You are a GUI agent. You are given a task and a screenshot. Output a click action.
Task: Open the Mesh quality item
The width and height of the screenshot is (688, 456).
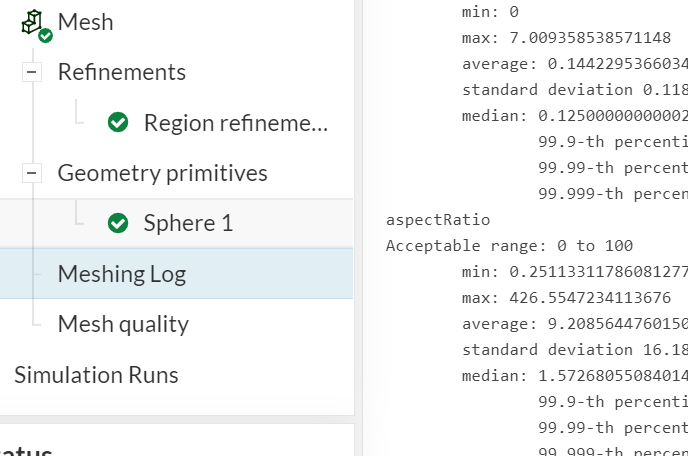(123, 324)
